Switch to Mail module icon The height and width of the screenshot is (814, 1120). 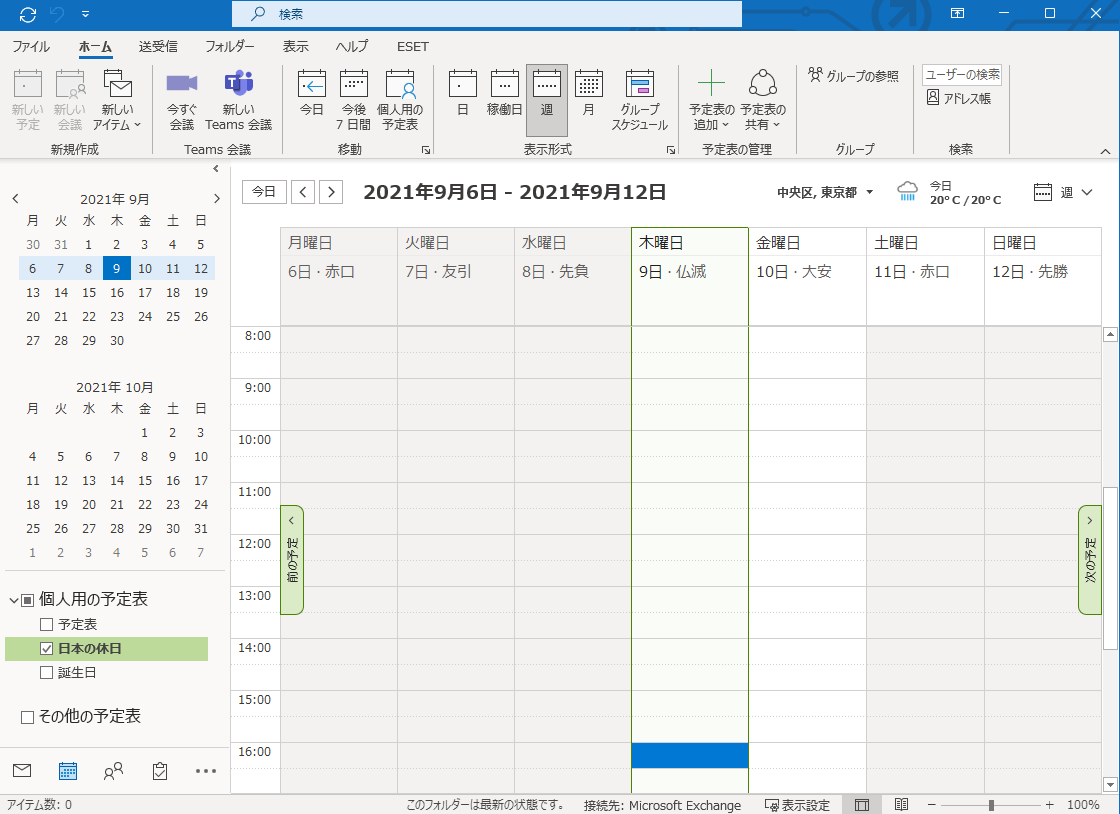[x=22, y=770]
